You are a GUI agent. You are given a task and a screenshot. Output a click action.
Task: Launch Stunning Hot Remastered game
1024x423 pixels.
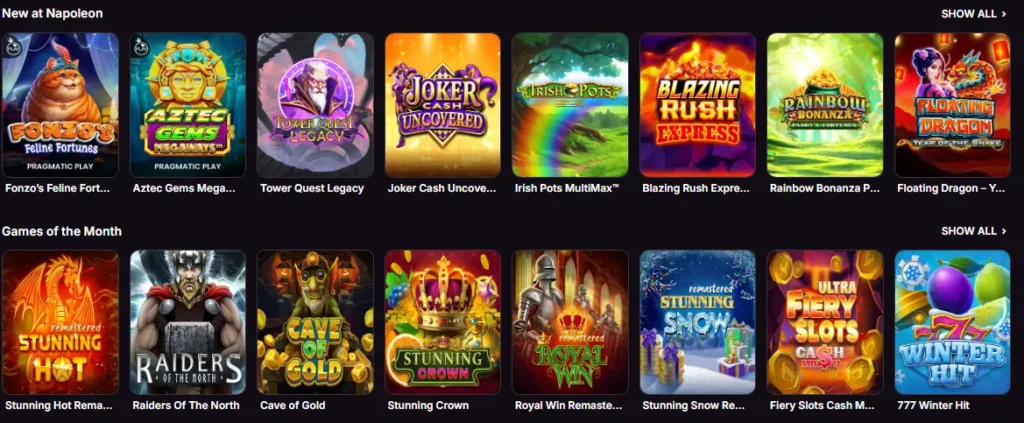coord(60,322)
